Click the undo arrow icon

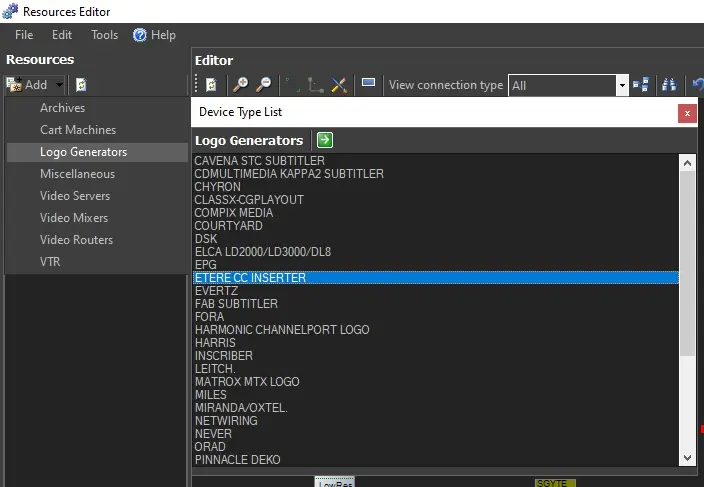pyautogui.click(x=697, y=85)
